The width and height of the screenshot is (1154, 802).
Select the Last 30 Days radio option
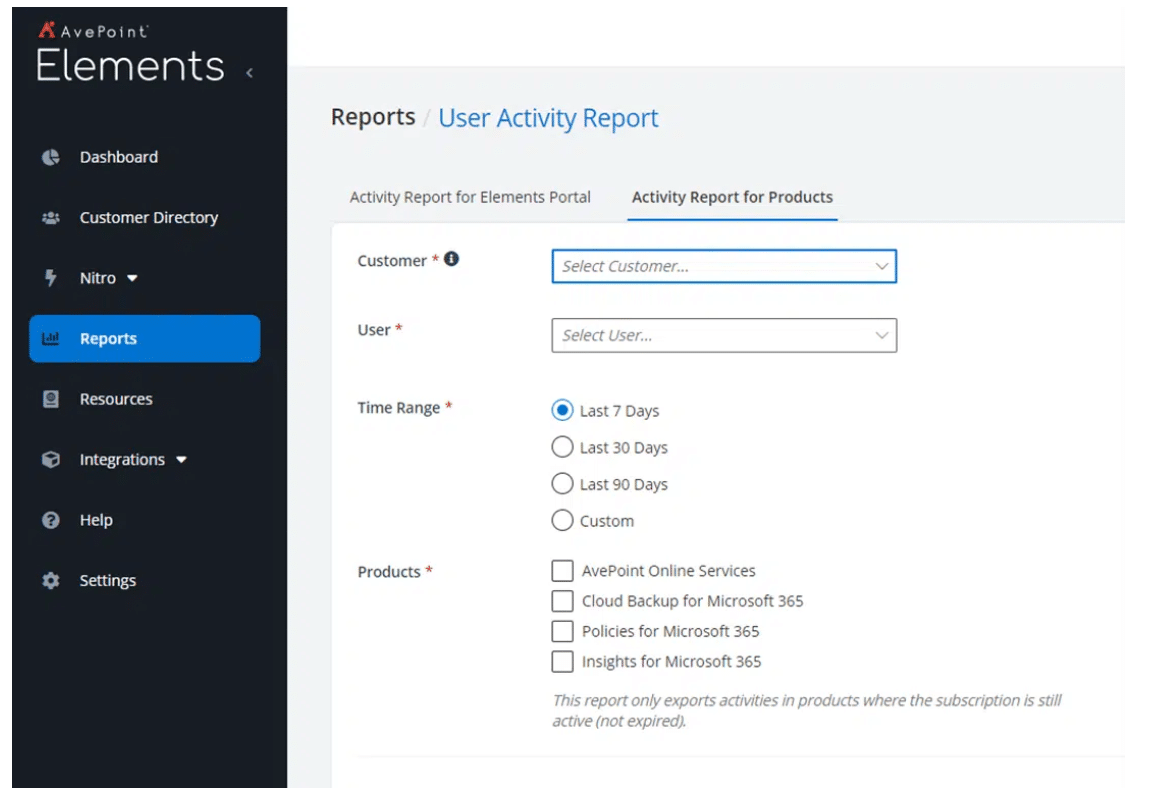(563, 447)
